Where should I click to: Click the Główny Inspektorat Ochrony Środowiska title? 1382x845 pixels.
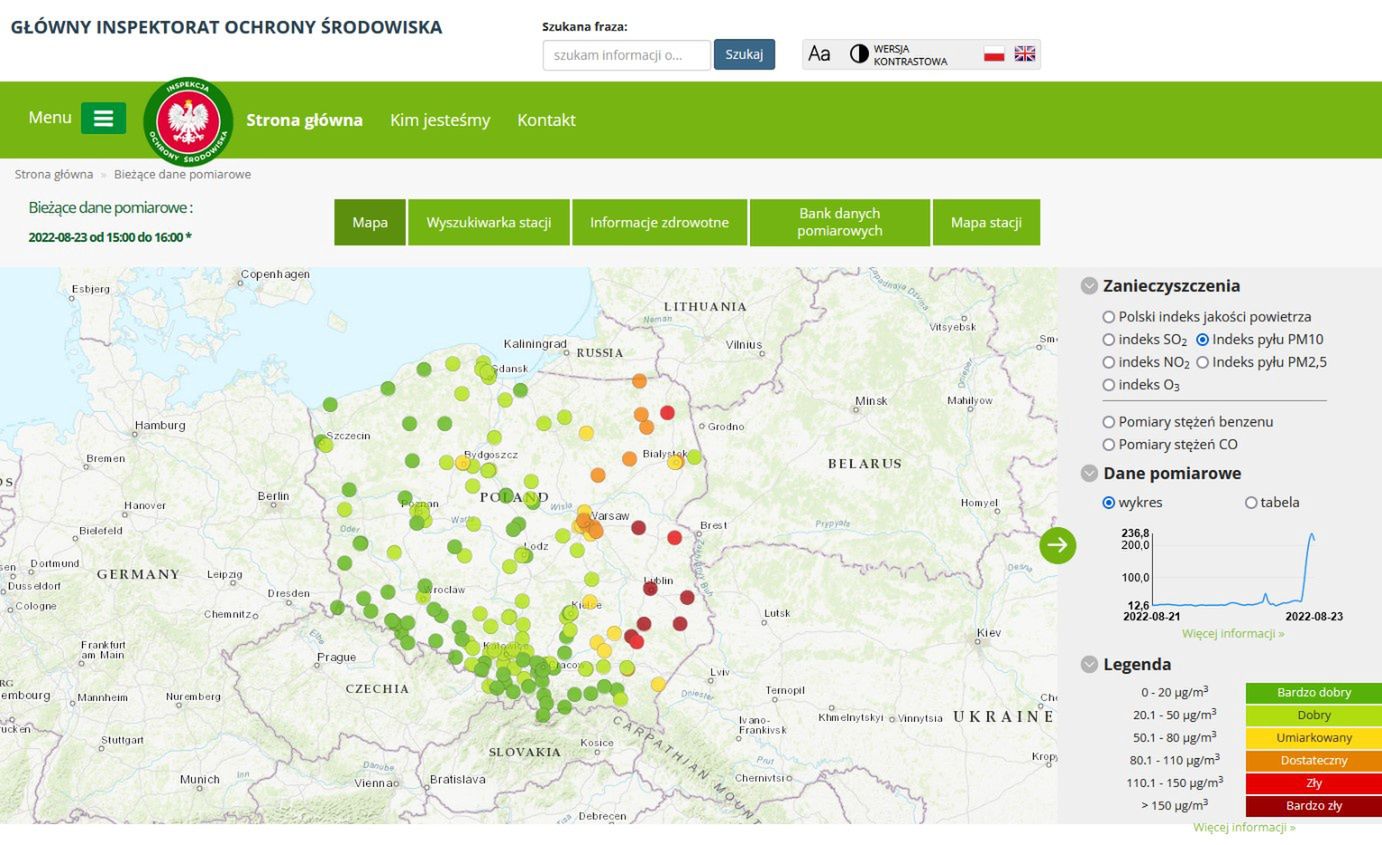pyautogui.click(x=226, y=27)
